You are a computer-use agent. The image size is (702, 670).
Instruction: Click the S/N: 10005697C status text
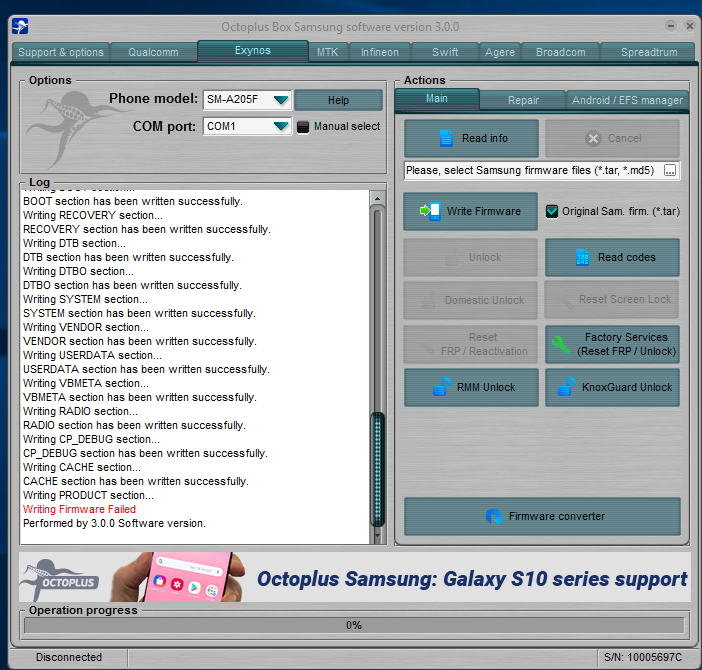pyautogui.click(x=642, y=657)
